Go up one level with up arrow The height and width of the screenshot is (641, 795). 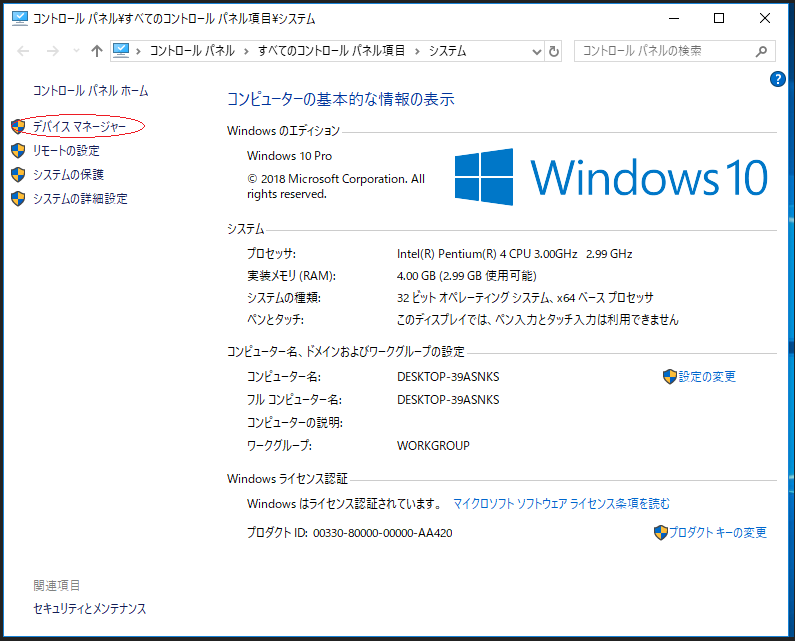(x=97, y=51)
